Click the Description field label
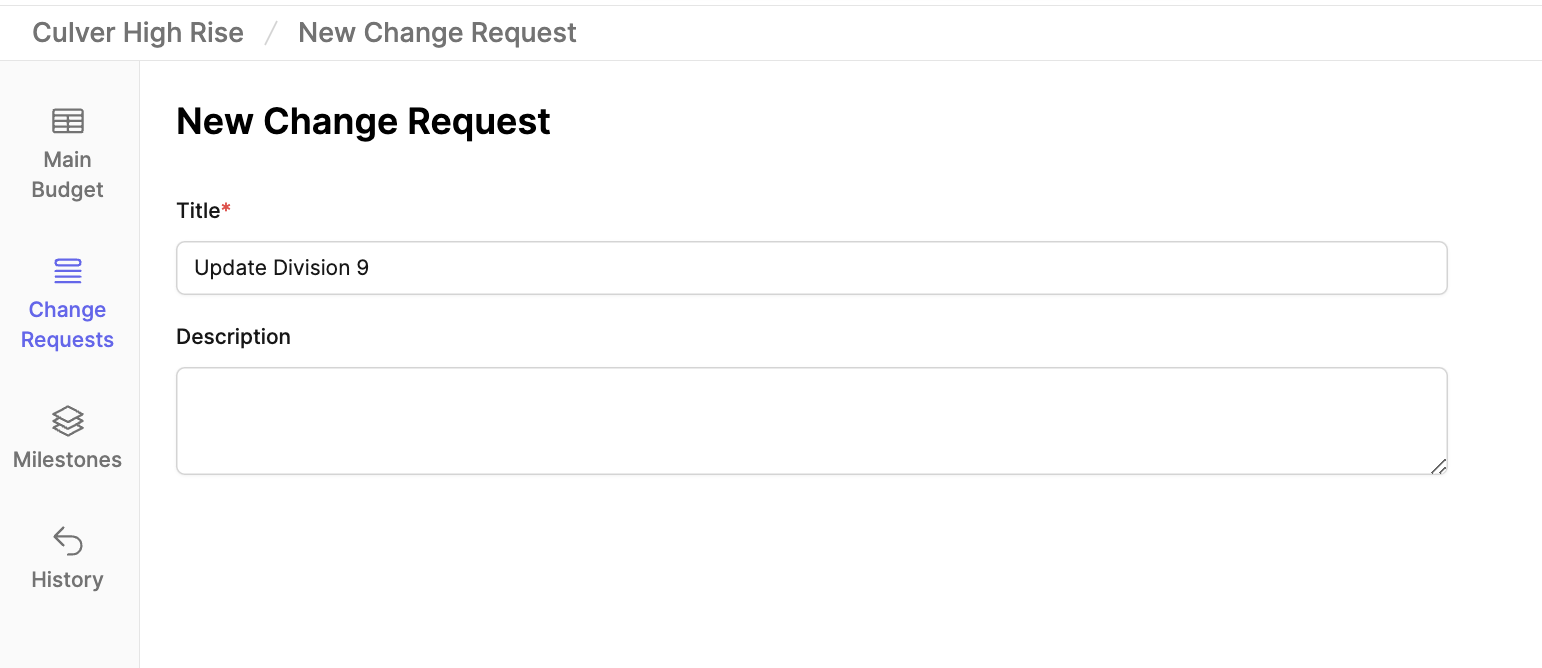Viewport: 1542px width, 668px height. pyautogui.click(x=233, y=337)
